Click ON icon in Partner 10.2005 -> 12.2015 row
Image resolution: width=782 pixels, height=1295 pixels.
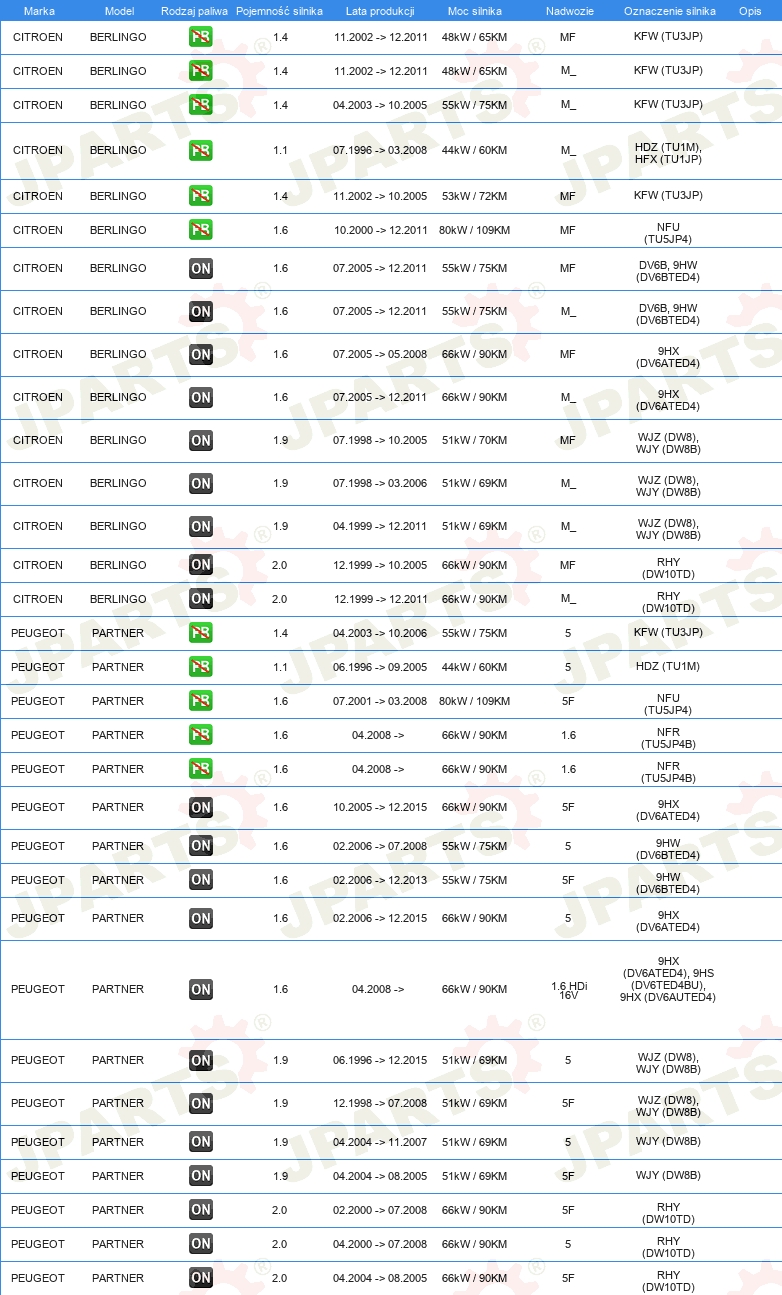(201, 807)
